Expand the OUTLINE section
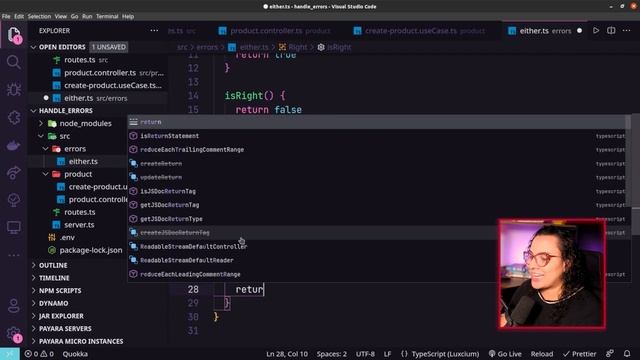 [x=53, y=265]
